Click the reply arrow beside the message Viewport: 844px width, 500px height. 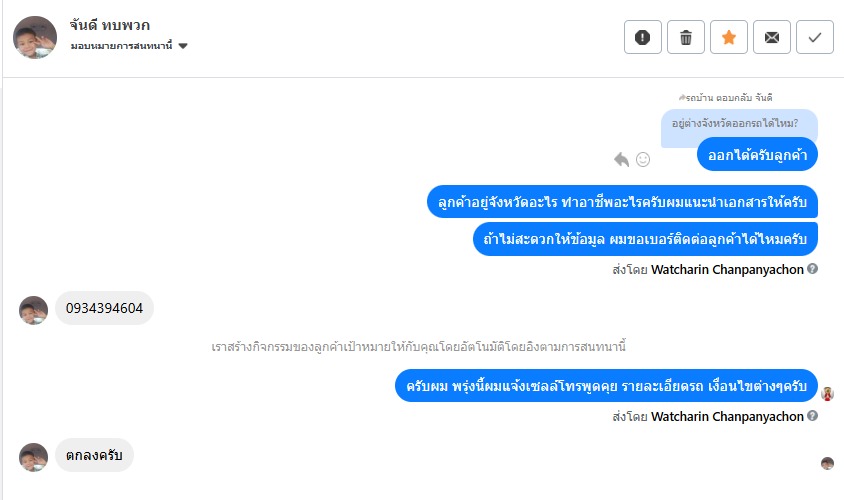(x=621, y=159)
